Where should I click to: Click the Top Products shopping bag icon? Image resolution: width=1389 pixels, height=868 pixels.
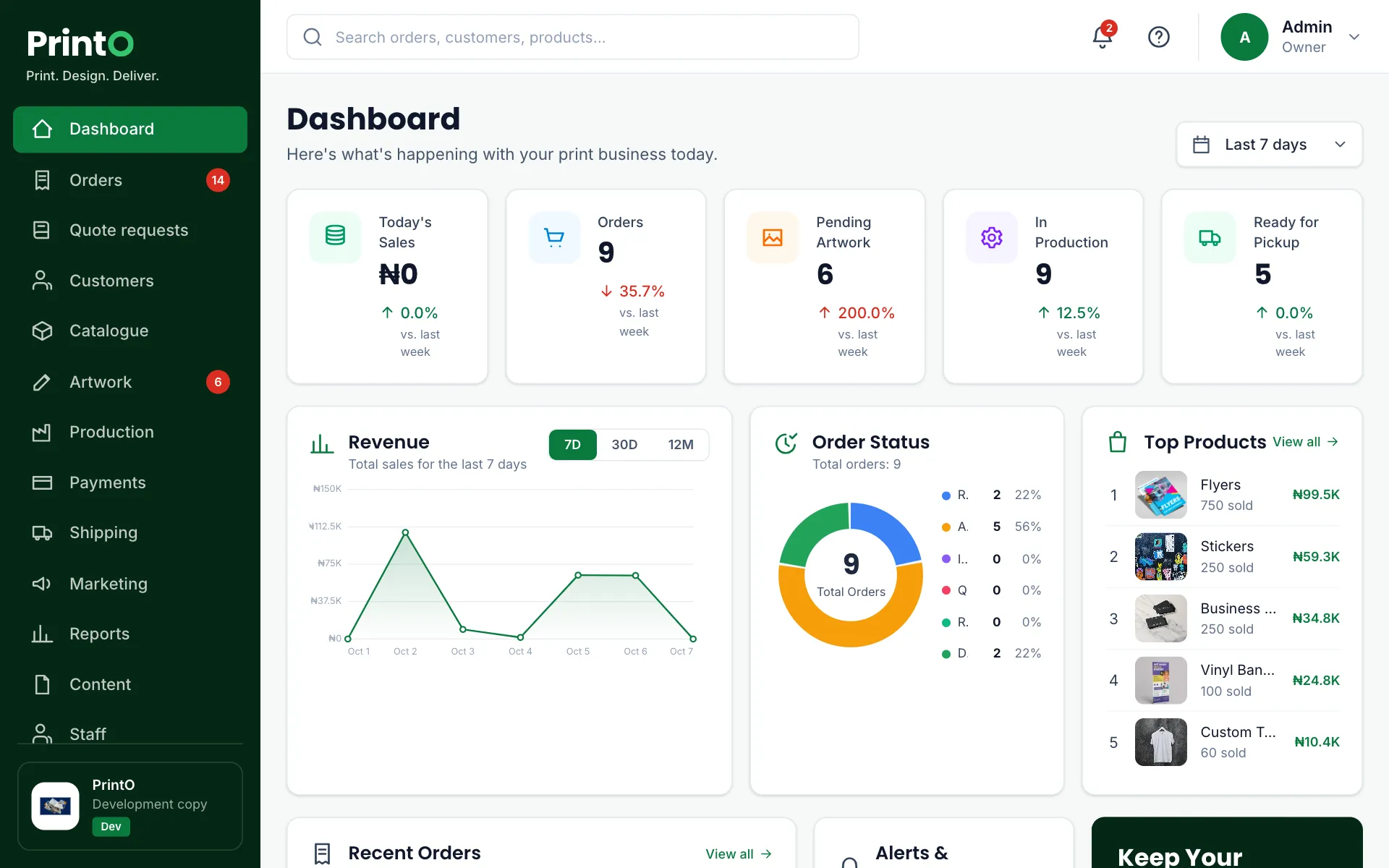(1118, 442)
